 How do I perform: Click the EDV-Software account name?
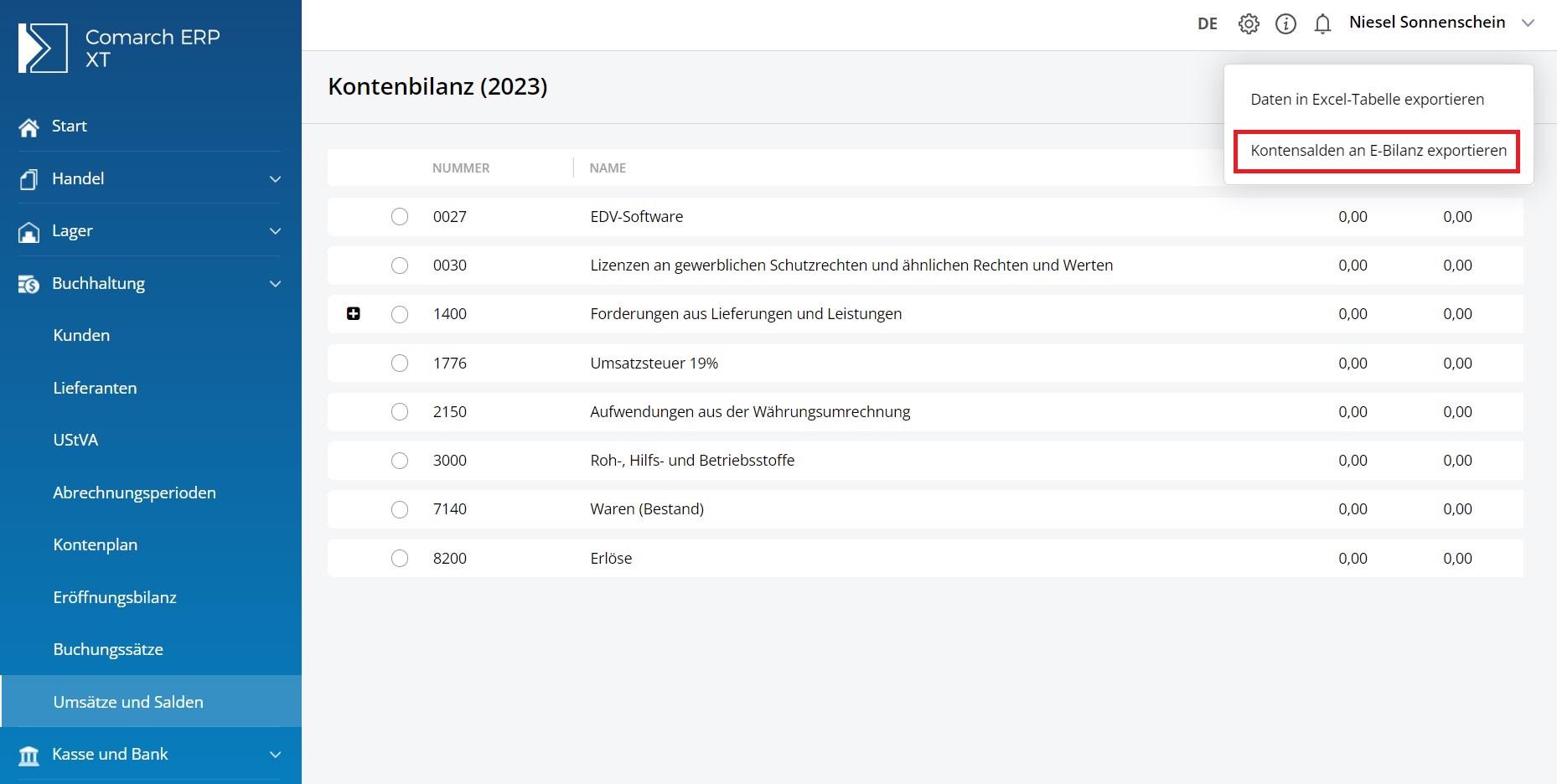click(636, 216)
